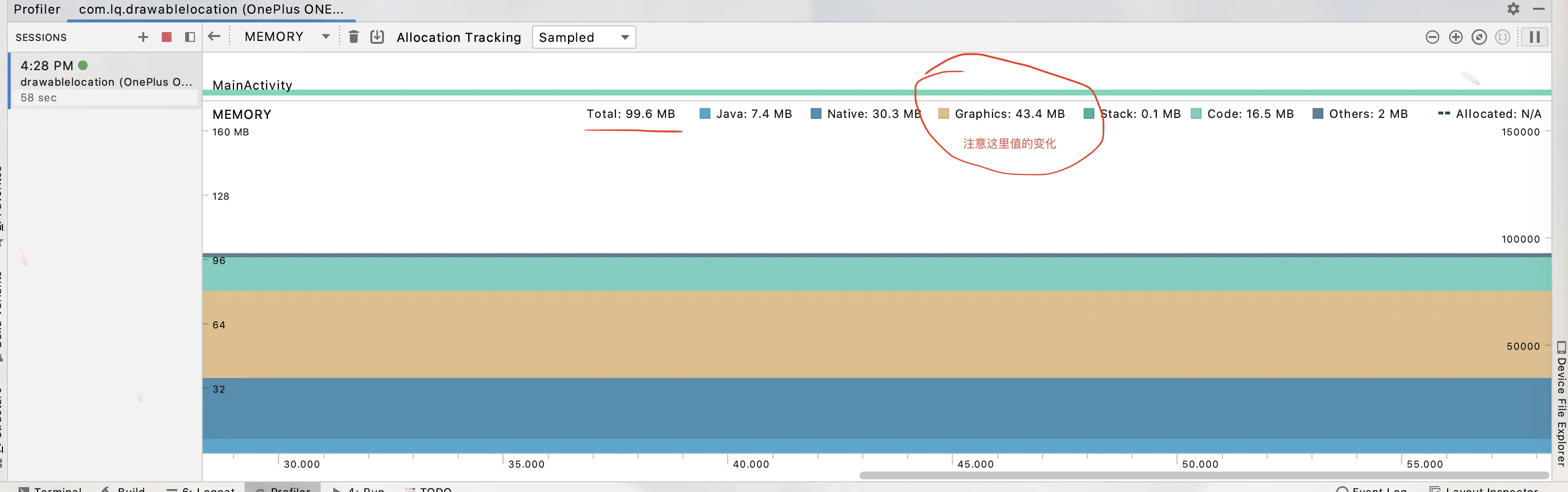Image resolution: width=1568 pixels, height=492 pixels.
Task: Click the 45.000 timeline marker
Action: (x=975, y=464)
